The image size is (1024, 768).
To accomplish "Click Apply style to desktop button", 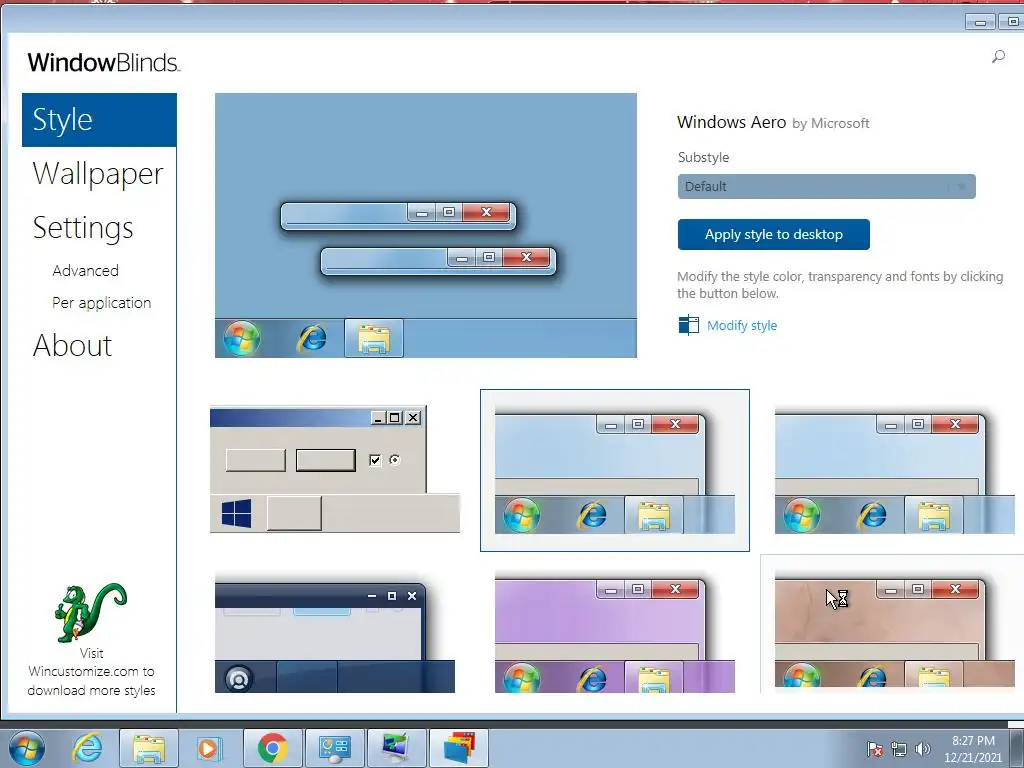I will click(773, 234).
